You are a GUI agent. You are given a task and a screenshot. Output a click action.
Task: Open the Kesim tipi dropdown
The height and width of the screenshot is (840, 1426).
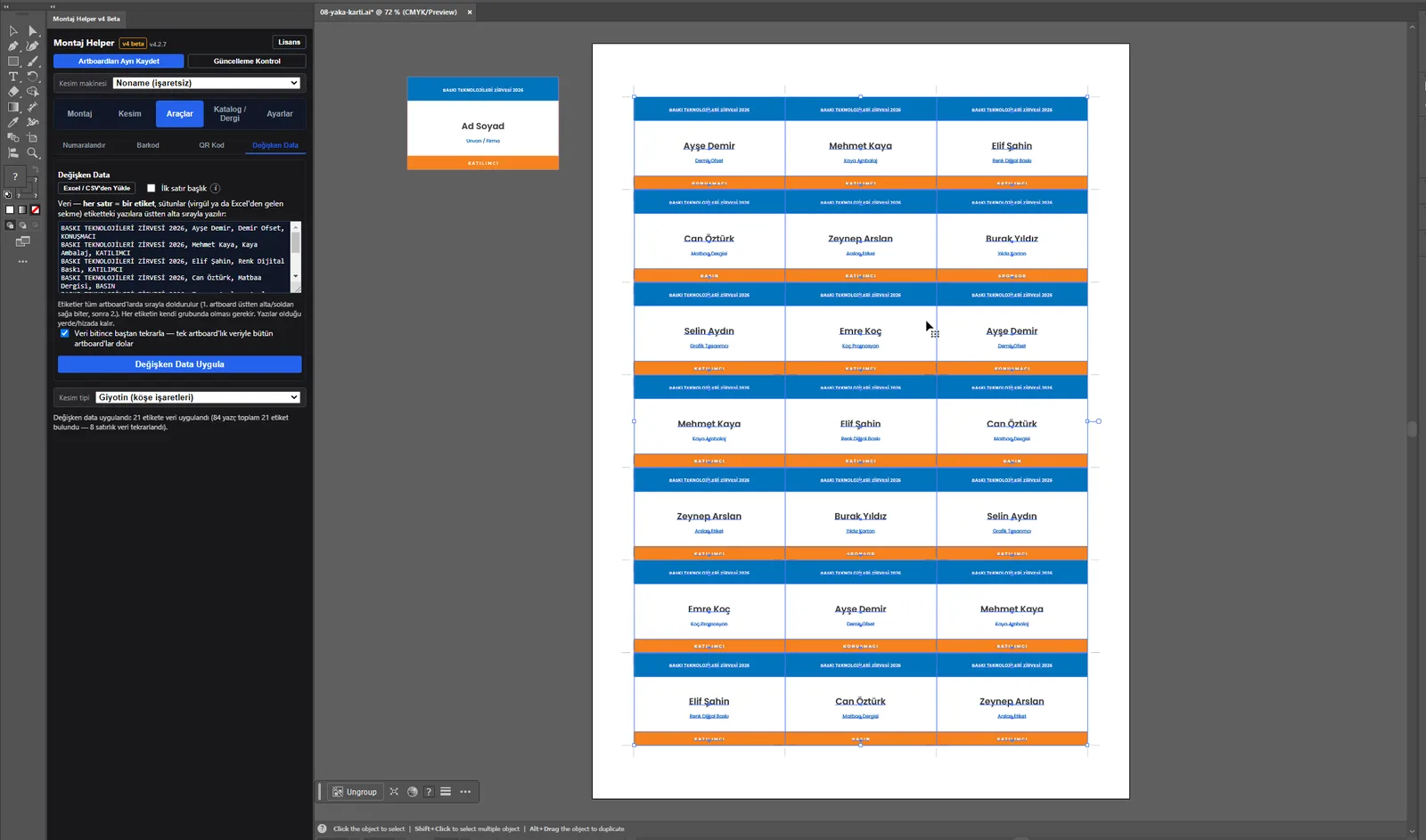[198, 397]
